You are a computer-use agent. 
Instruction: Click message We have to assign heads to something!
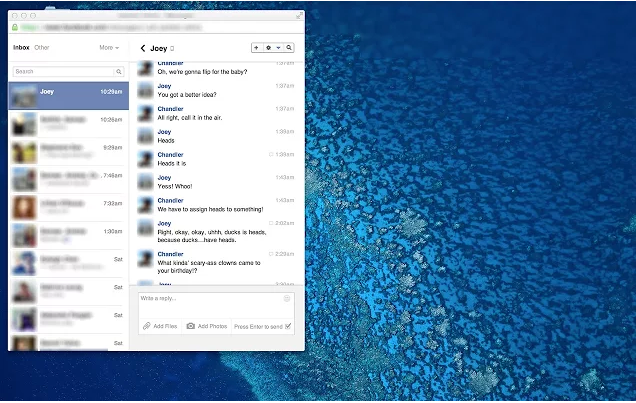[210, 209]
